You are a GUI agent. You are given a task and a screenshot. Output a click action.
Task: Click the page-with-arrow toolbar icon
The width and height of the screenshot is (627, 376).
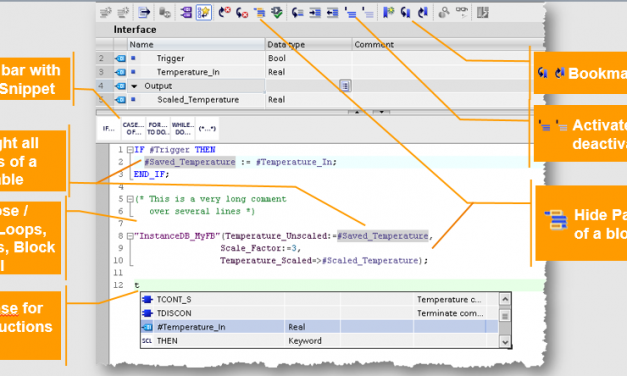click(144, 13)
